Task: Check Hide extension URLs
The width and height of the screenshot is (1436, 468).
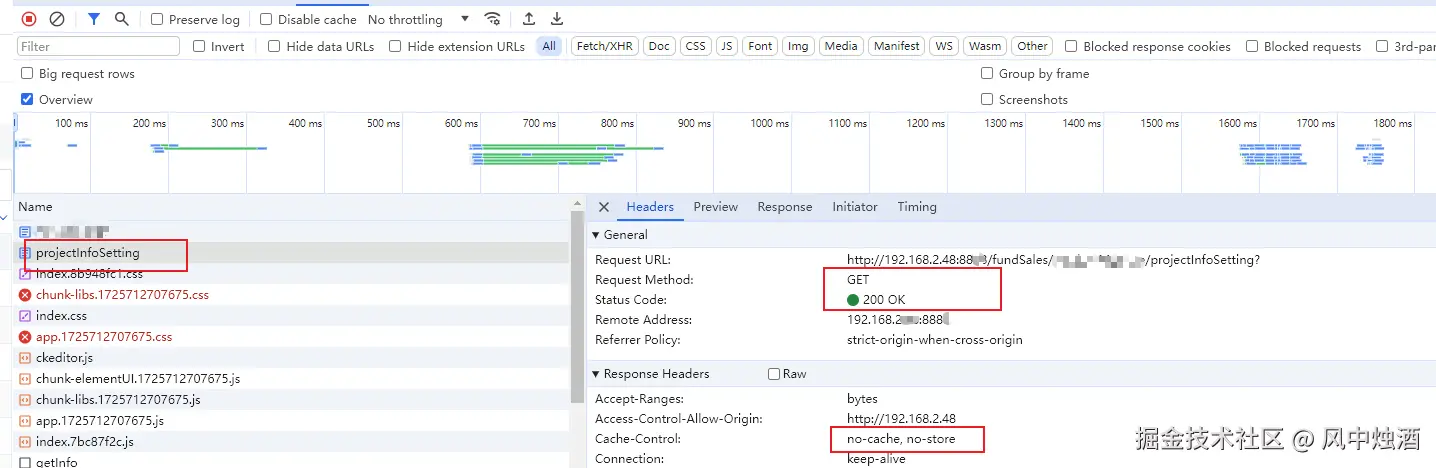Action: coord(395,46)
